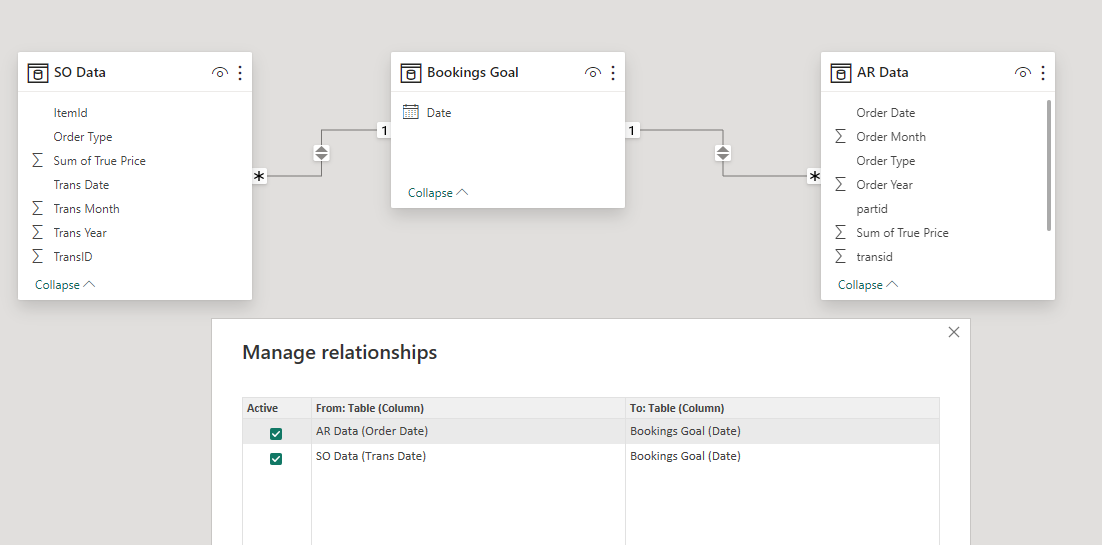Screen dimensions: 1102x545
Task: Select the TransID field in SO Data
Action: [73, 256]
